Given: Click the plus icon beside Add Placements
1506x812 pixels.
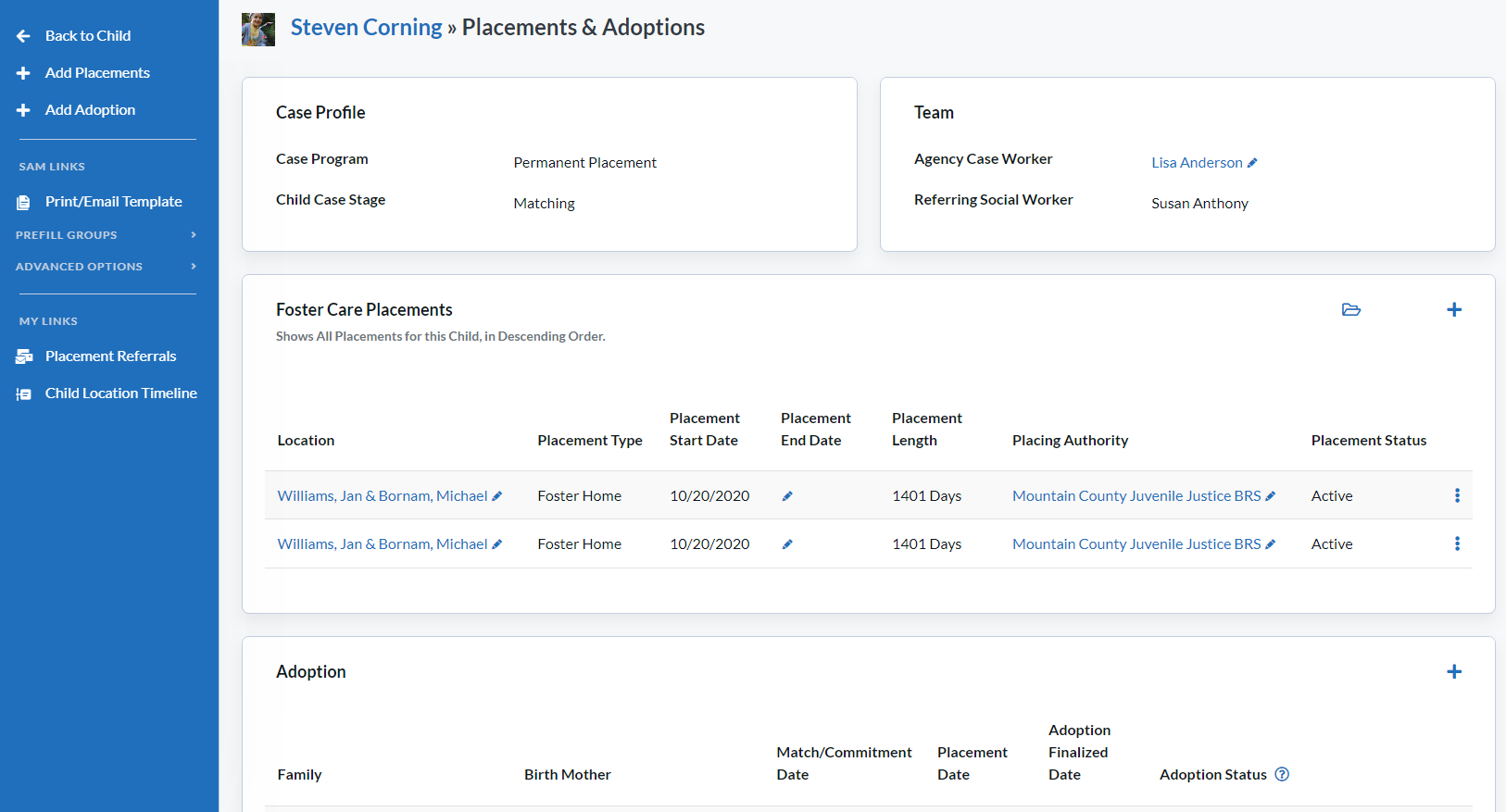Looking at the screenshot, I should [23, 73].
